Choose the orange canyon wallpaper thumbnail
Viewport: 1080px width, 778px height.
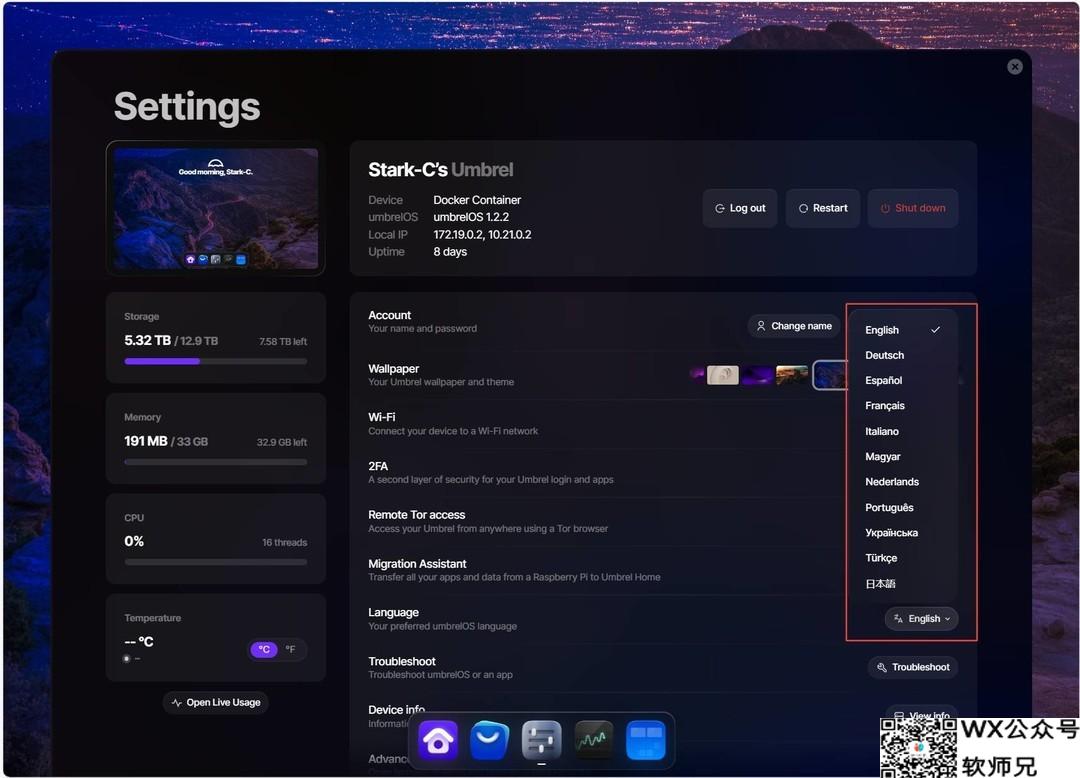[x=791, y=375]
